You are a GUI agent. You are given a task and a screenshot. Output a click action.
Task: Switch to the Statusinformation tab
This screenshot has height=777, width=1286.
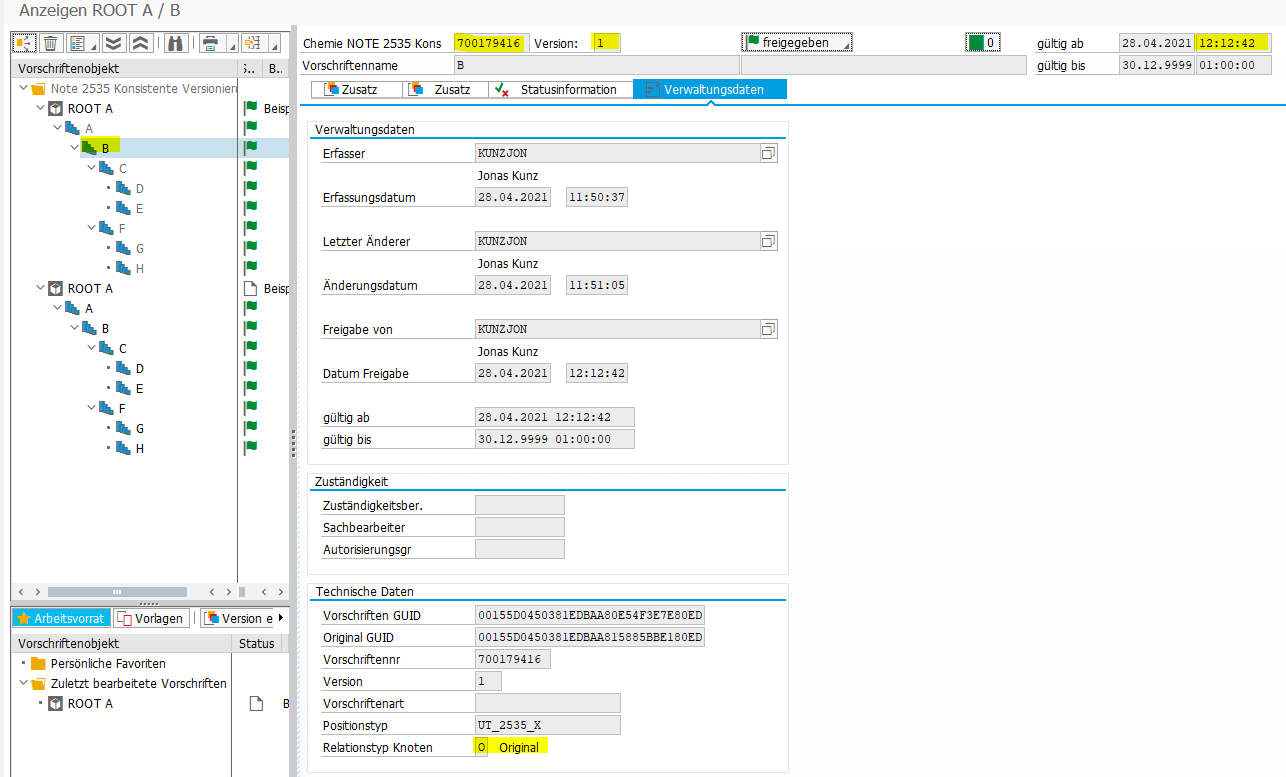coord(567,89)
